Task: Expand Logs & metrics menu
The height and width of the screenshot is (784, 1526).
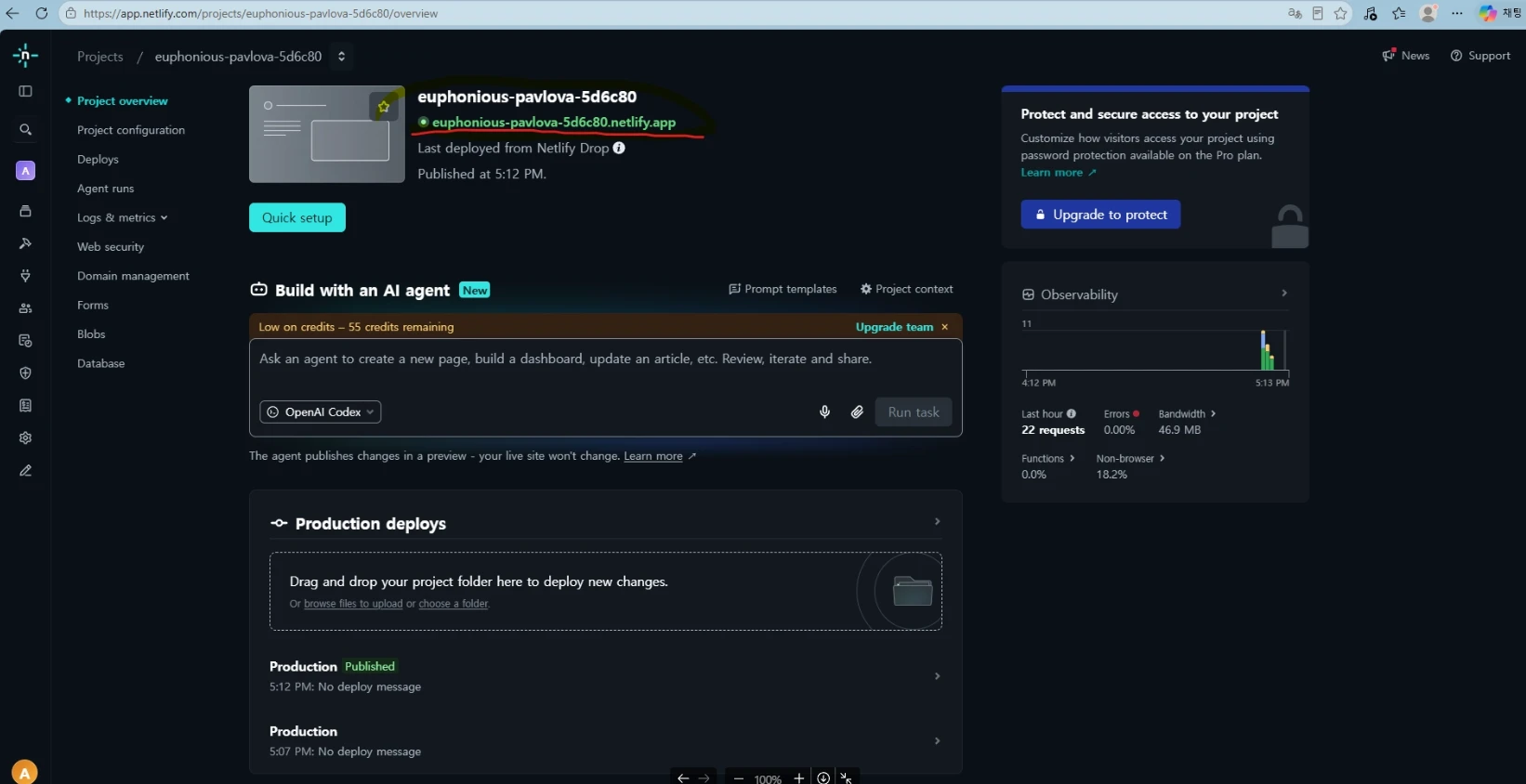Action: coord(123,217)
